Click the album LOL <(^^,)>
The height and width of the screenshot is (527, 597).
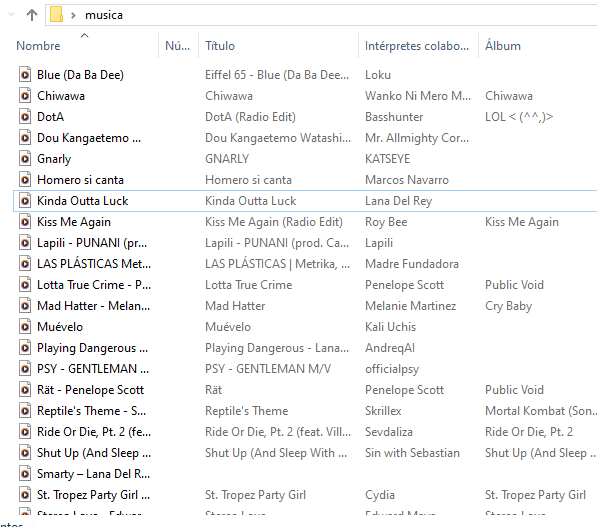point(519,117)
